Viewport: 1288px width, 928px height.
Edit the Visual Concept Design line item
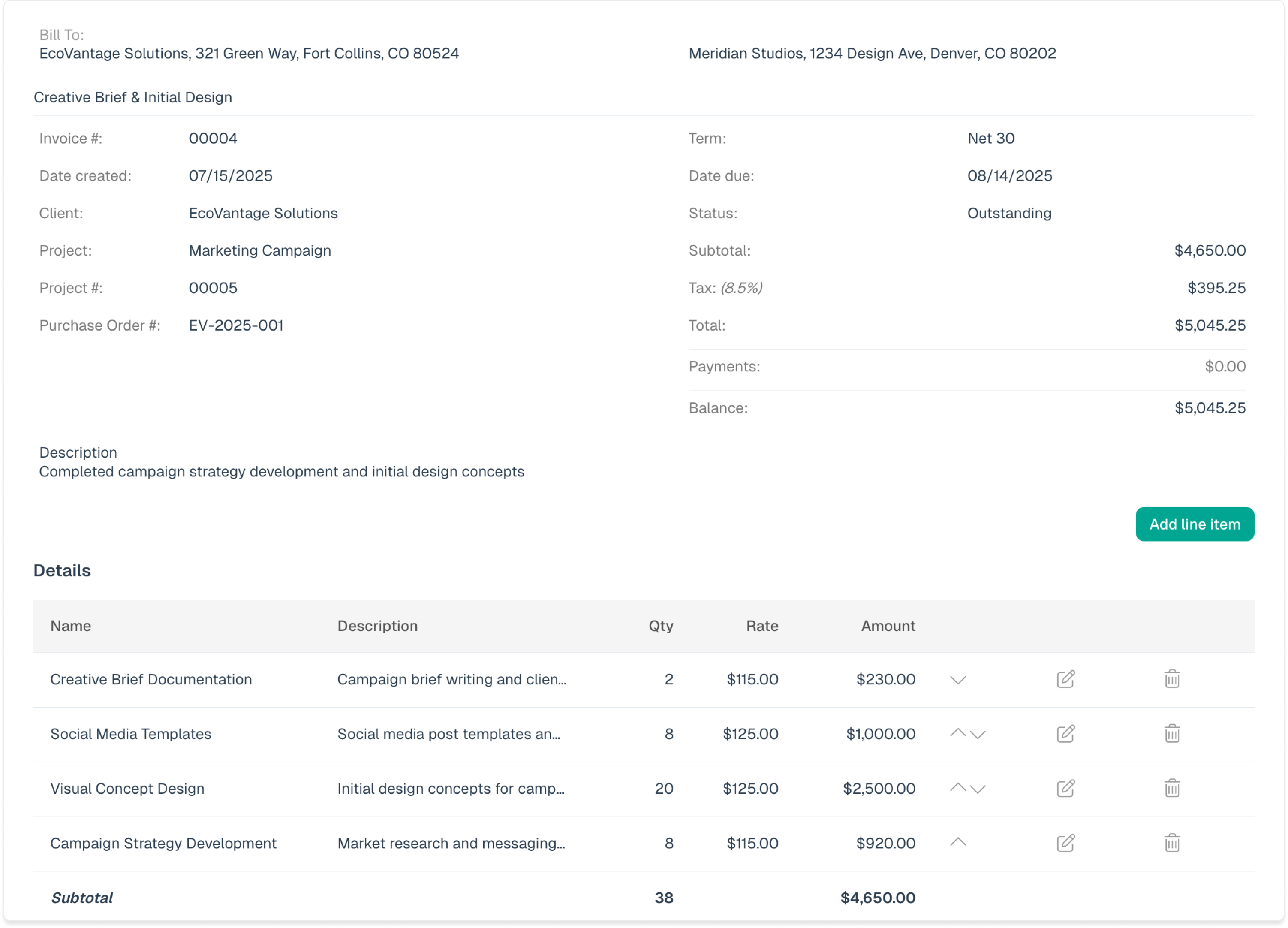pyautogui.click(x=1065, y=788)
